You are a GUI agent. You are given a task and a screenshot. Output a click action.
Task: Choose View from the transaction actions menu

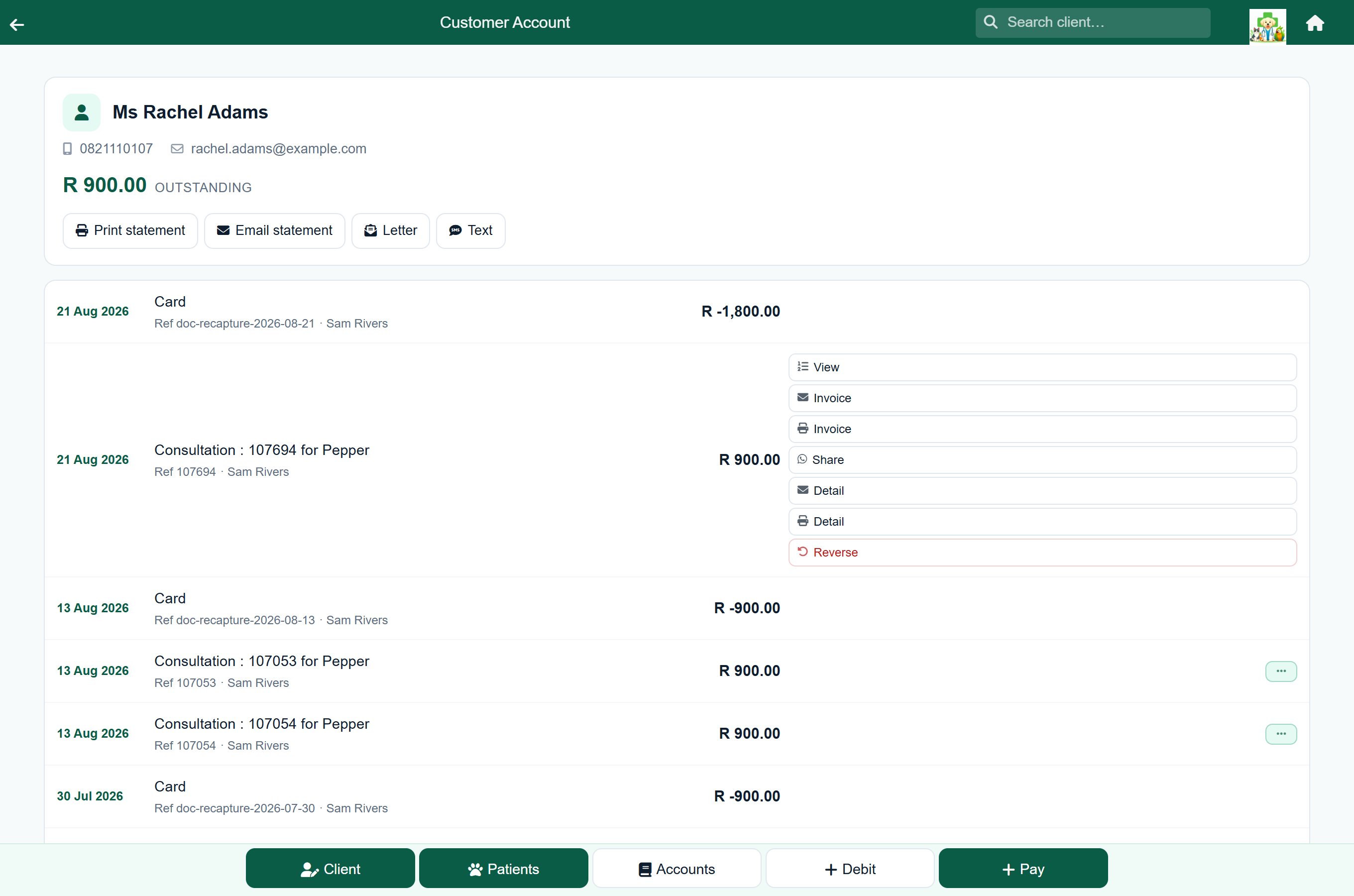point(1042,367)
